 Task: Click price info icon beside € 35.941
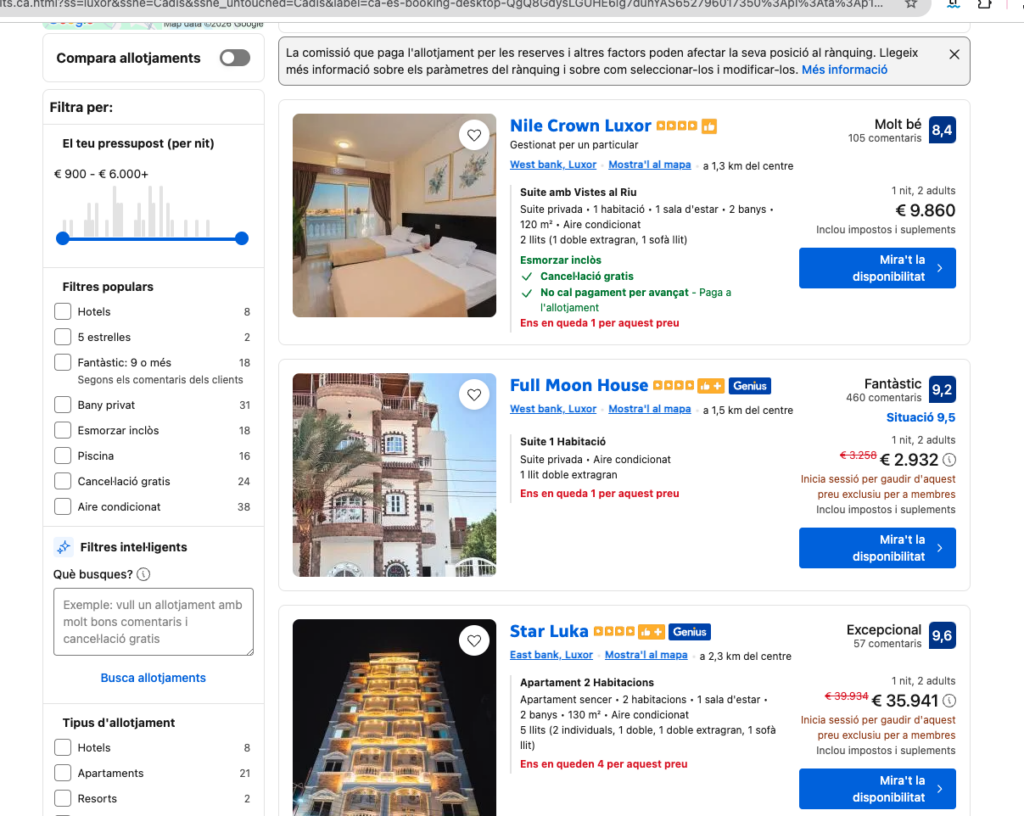(x=950, y=701)
